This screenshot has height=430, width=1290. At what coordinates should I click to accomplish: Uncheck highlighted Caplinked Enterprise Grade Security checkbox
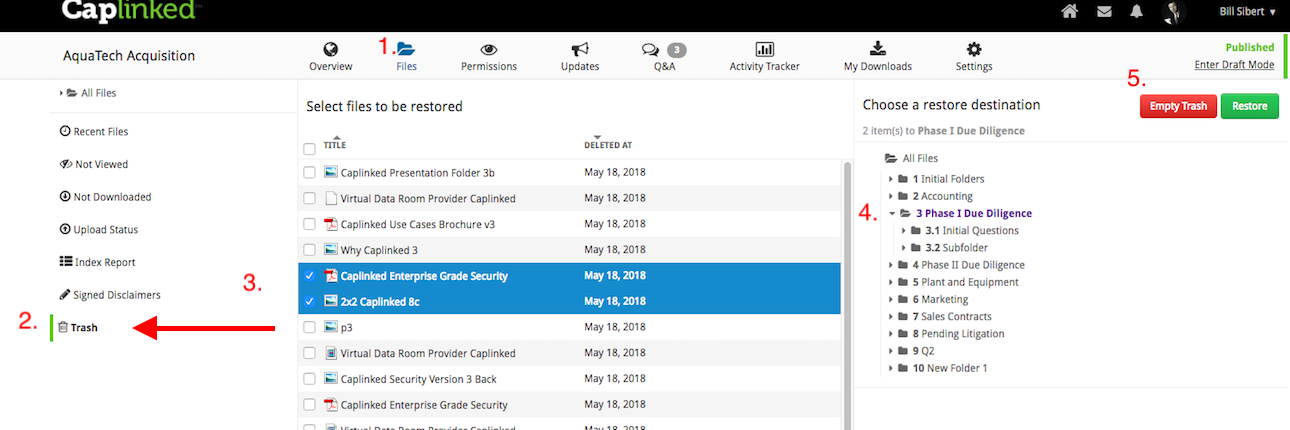(310, 276)
